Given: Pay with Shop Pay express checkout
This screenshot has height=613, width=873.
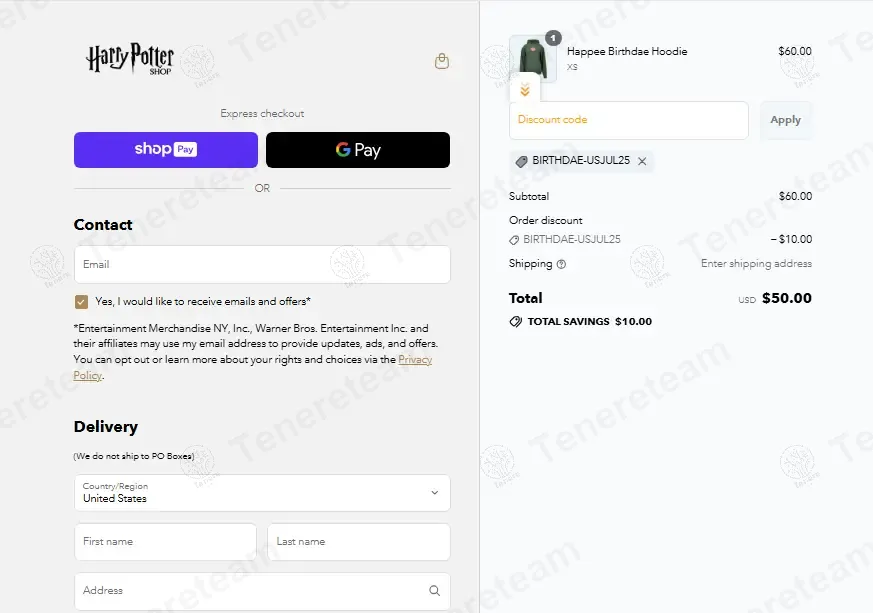Looking at the screenshot, I should tap(166, 150).
